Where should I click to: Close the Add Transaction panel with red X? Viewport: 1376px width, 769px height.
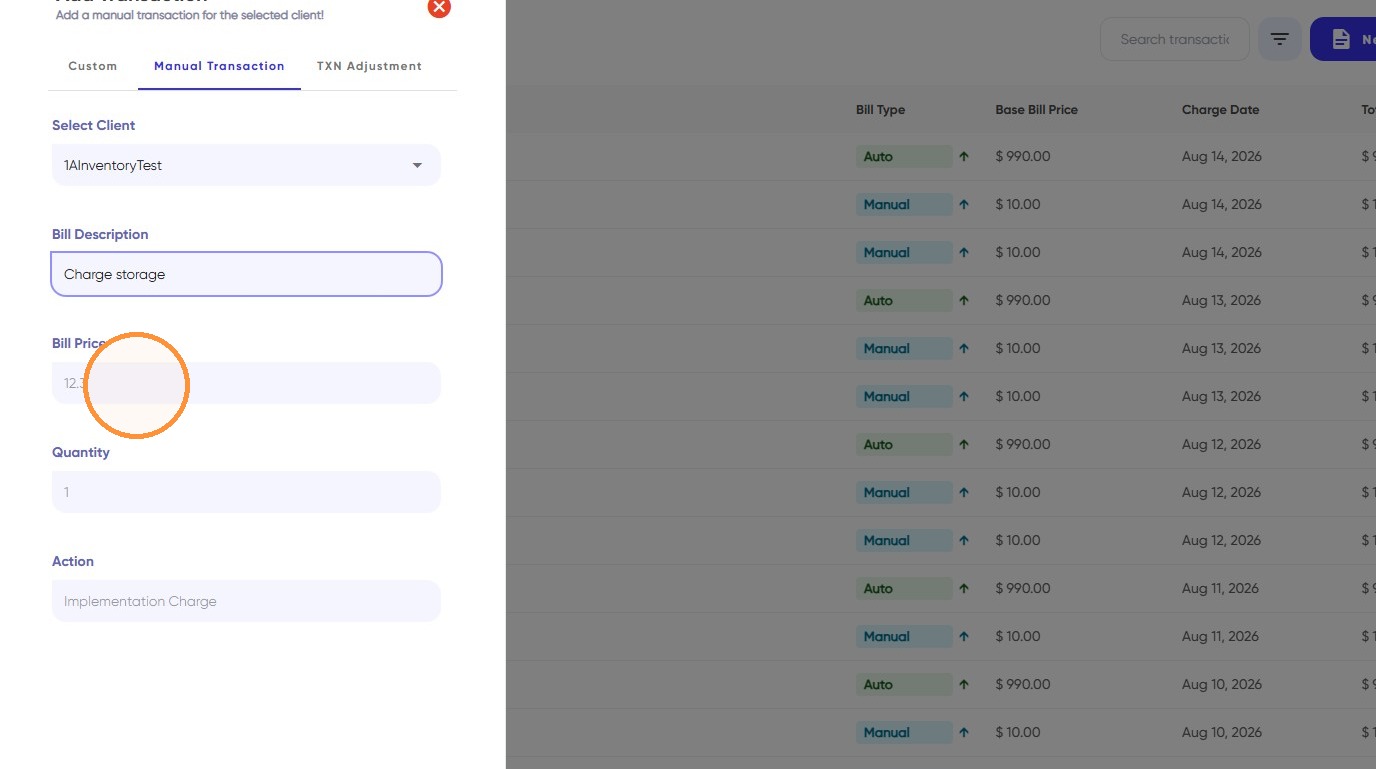click(x=439, y=6)
